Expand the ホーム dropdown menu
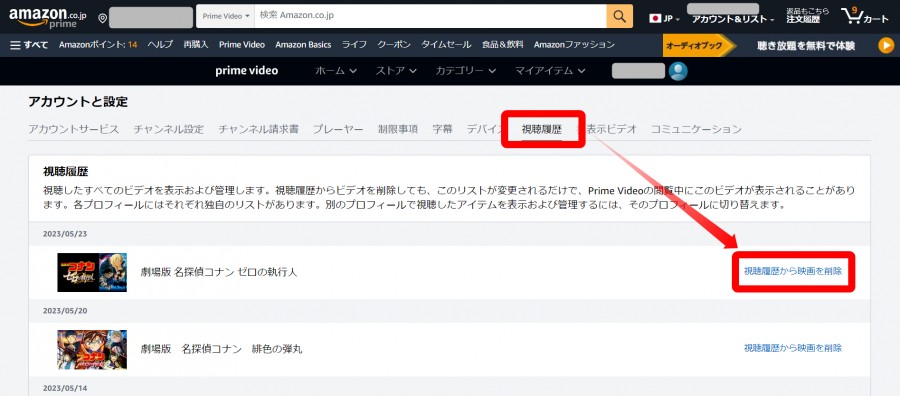This screenshot has height=396, width=900. (x=336, y=71)
